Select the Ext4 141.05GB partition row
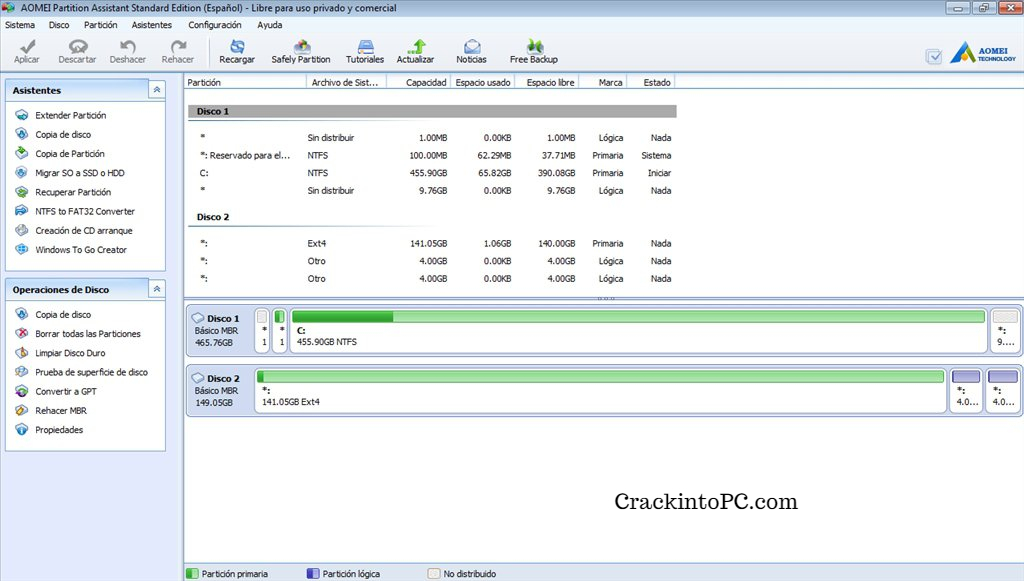 (432, 243)
